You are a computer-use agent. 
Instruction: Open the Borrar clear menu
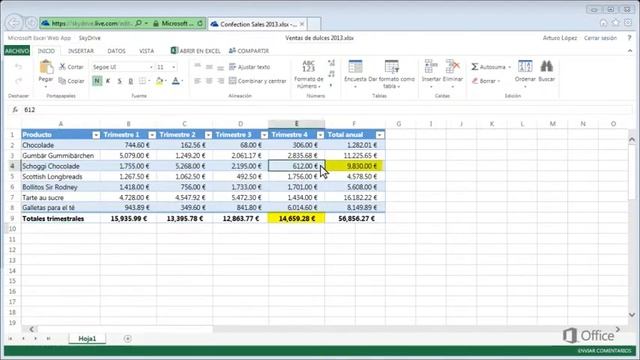486,81
